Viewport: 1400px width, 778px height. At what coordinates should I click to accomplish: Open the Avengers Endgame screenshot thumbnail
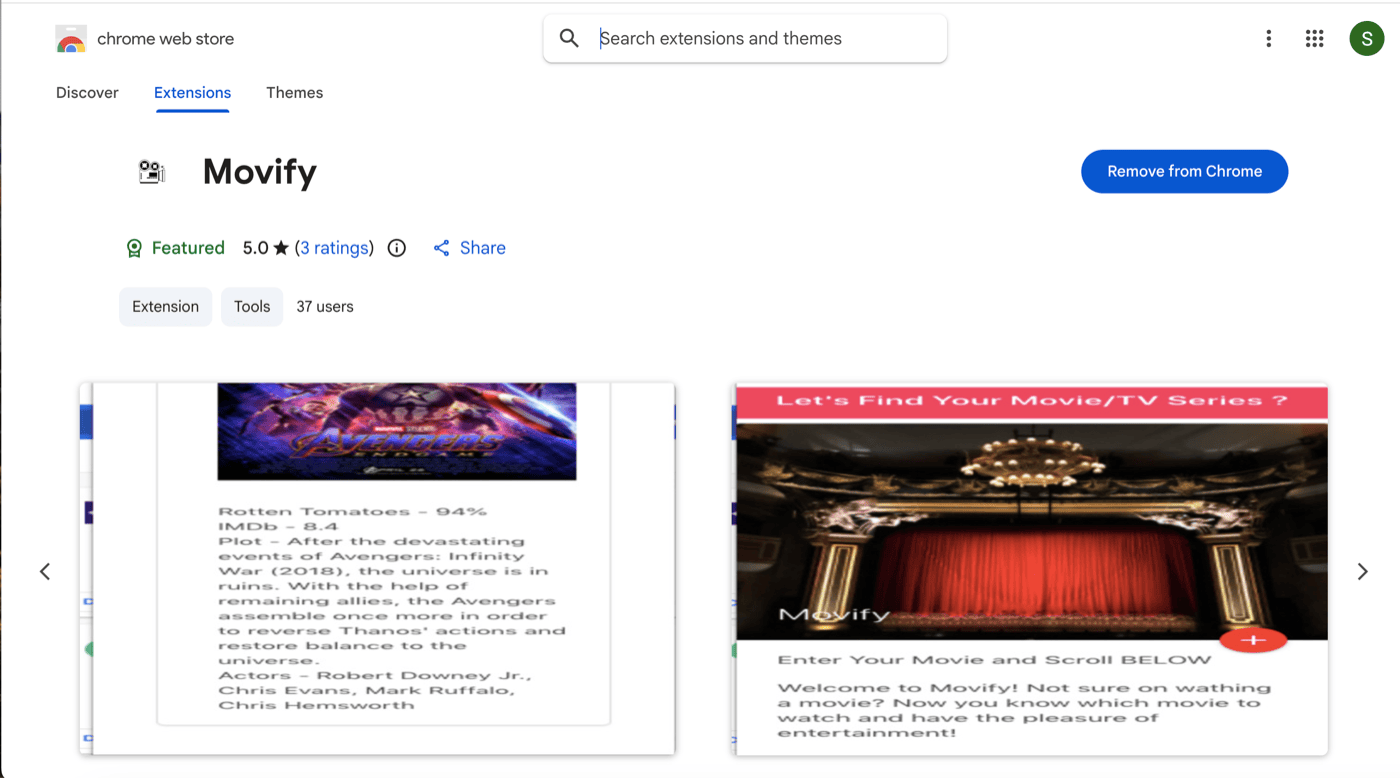coord(377,568)
